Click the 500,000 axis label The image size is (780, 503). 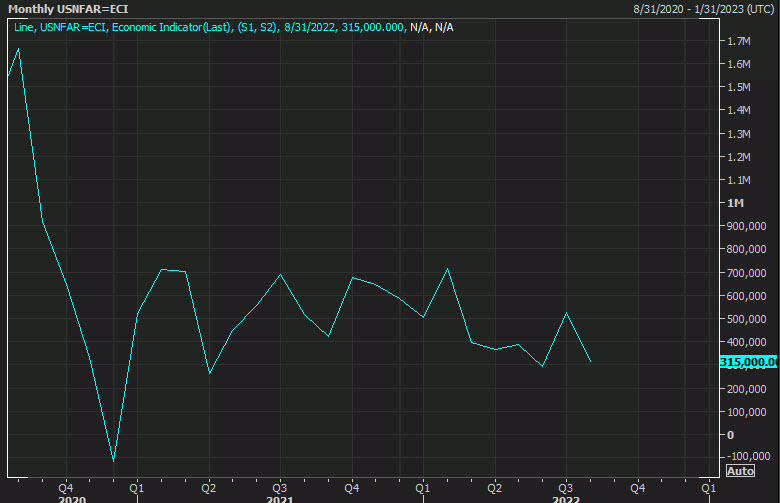(746, 319)
